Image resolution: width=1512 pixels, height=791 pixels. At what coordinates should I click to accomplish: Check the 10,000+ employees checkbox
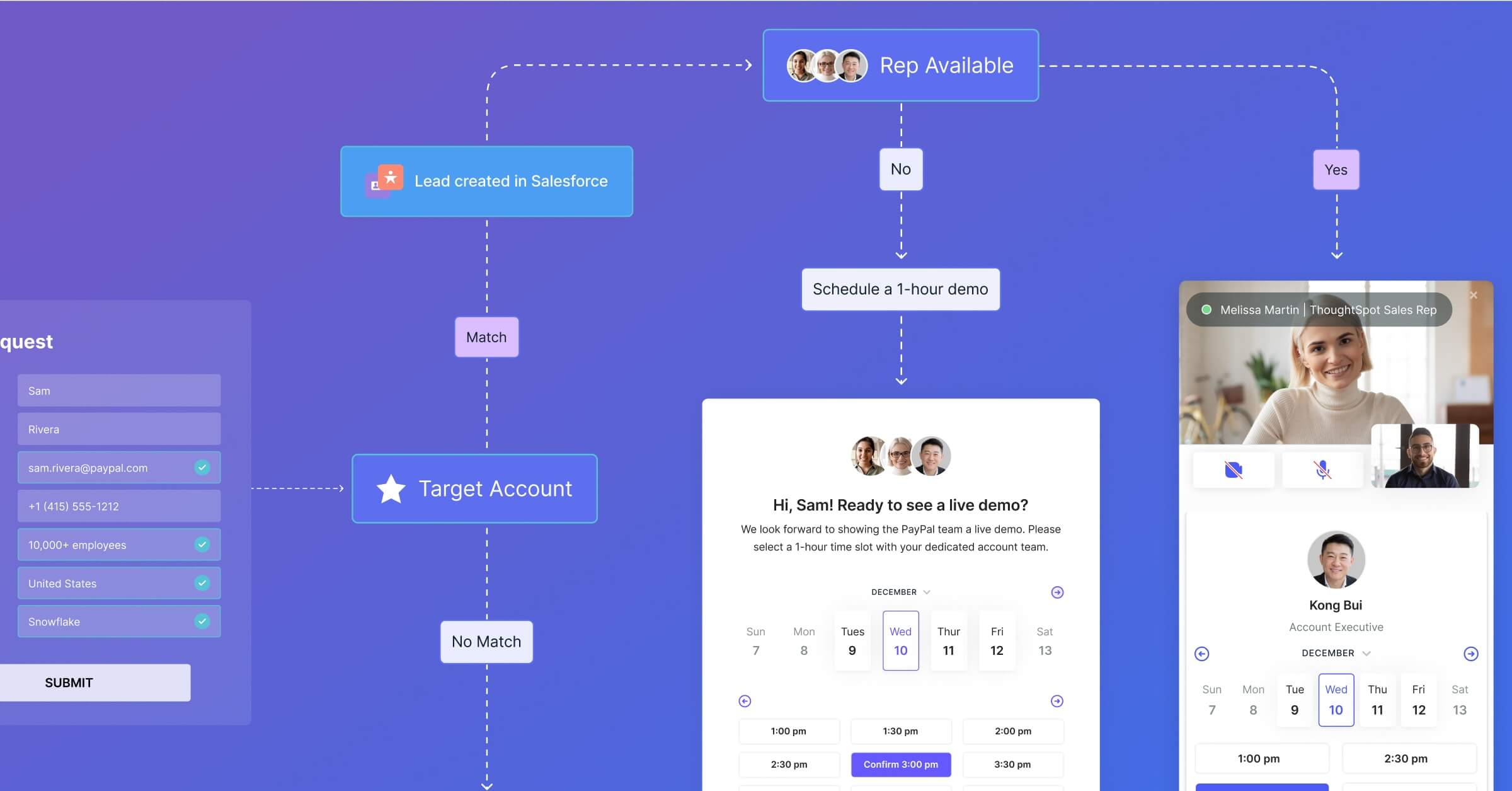click(201, 544)
